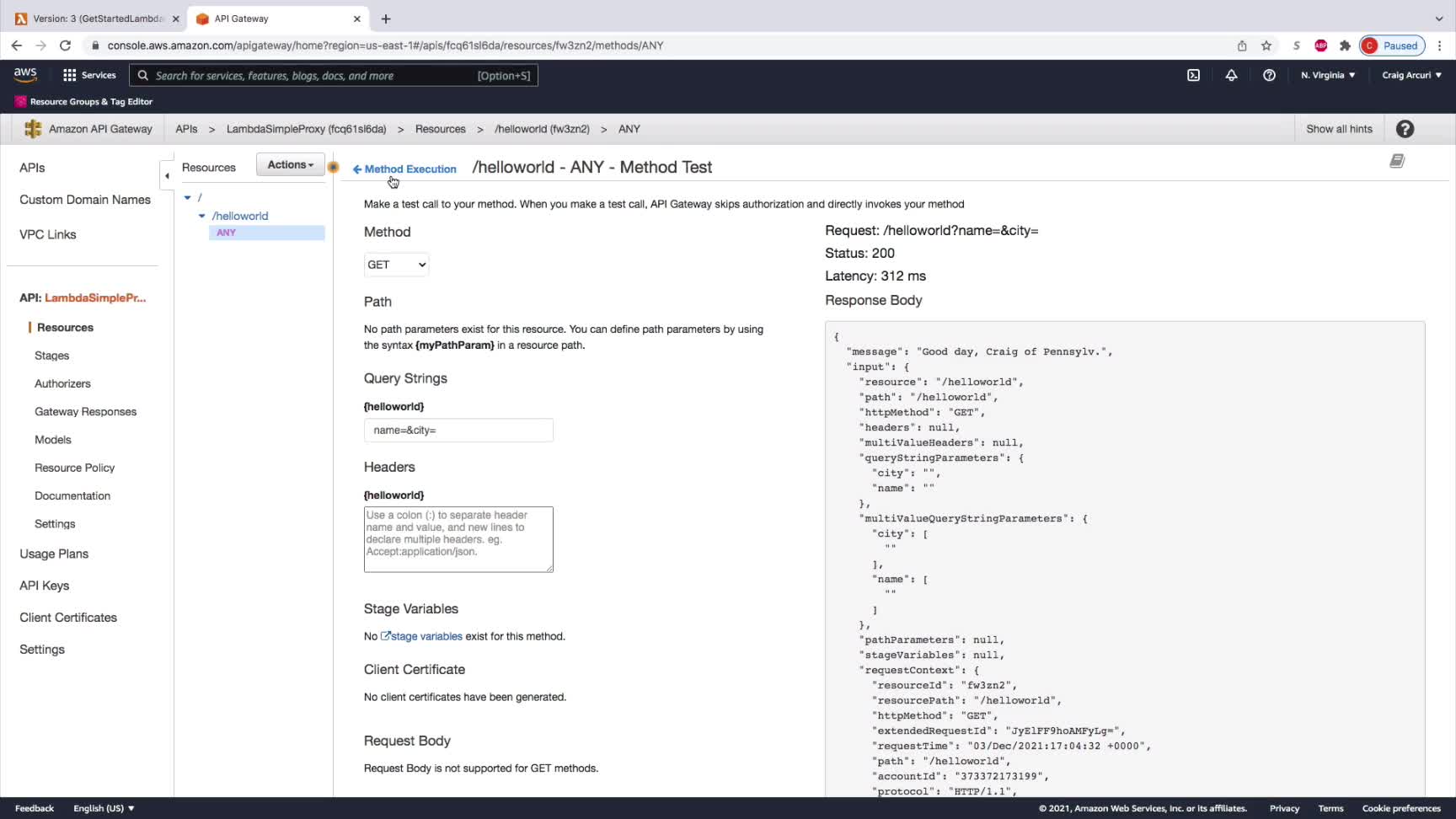Screen dimensions: 1456x819
Task: Collapse the root / resource tree node
Action: click(x=187, y=197)
